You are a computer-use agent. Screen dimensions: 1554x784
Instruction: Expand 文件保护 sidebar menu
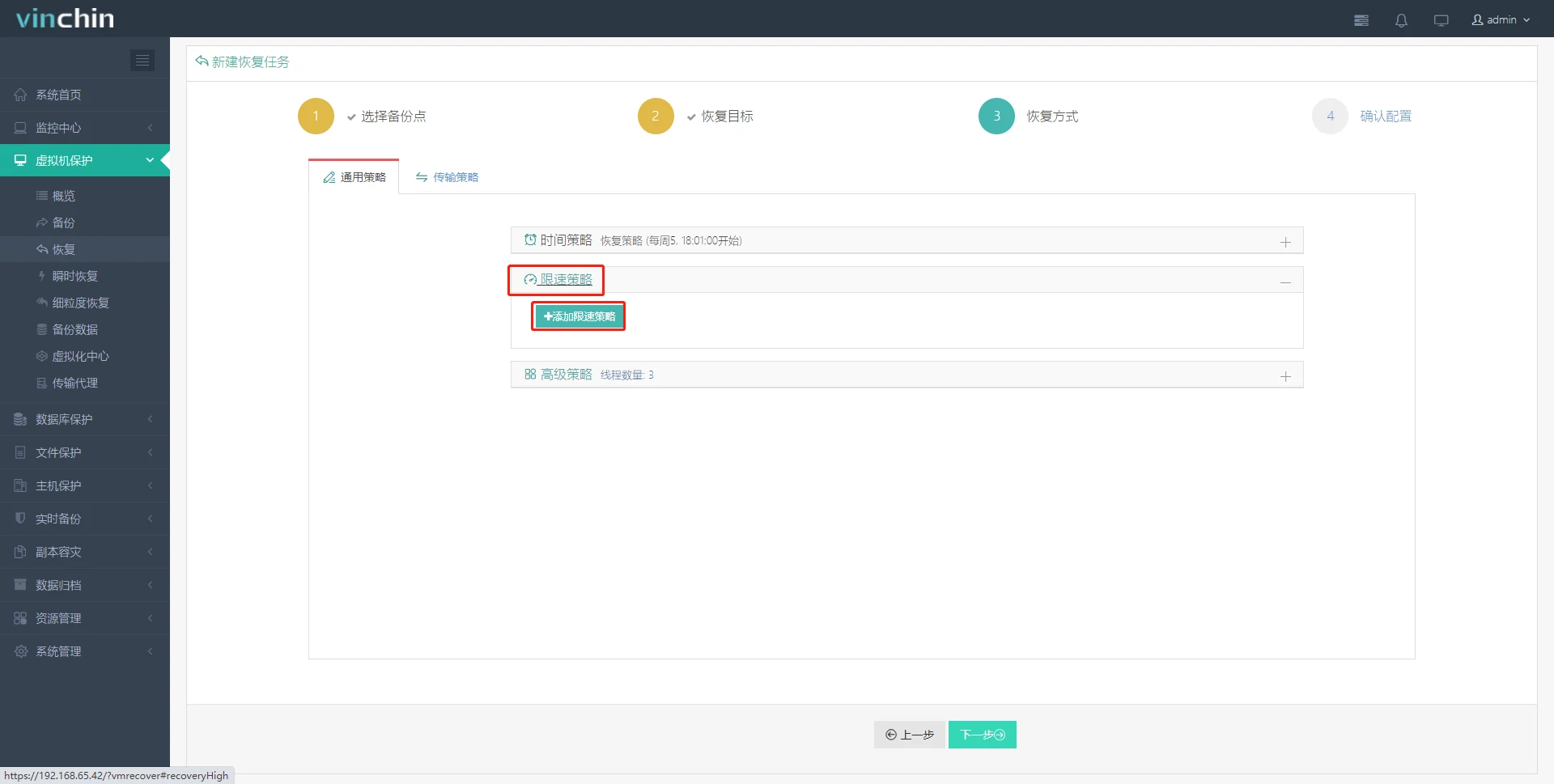tap(85, 452)
